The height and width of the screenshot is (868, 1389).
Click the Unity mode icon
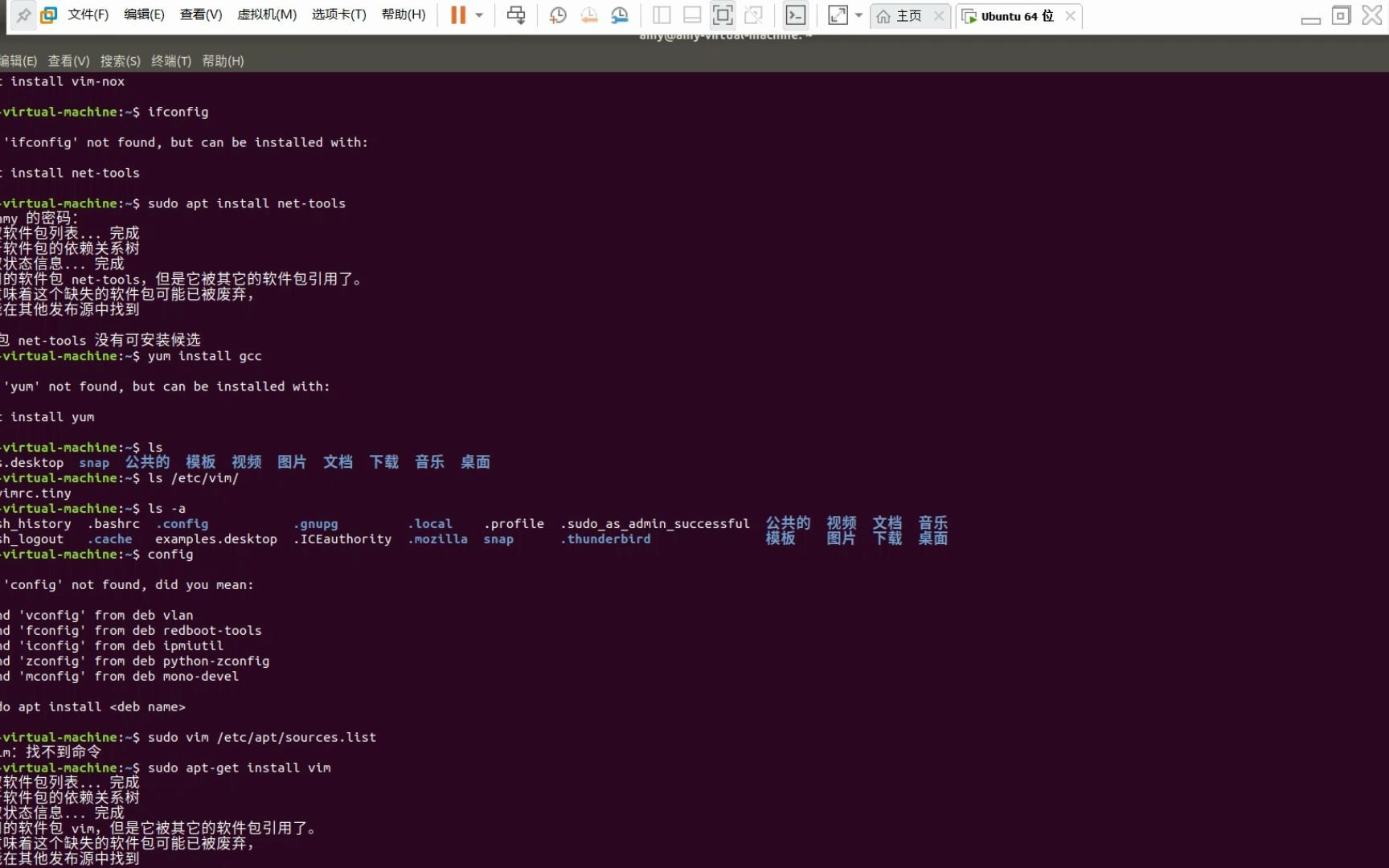[753, 15]
